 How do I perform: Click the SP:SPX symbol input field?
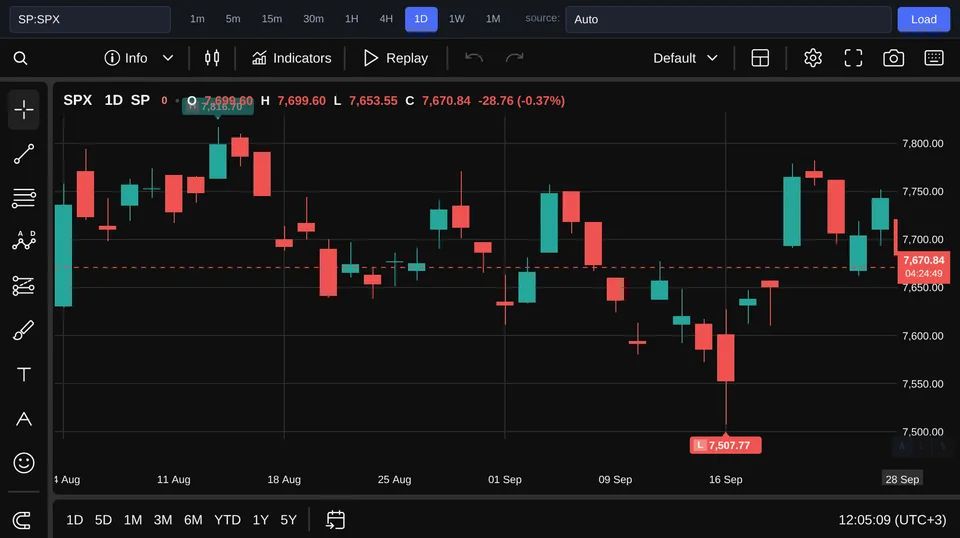point(90,20)
